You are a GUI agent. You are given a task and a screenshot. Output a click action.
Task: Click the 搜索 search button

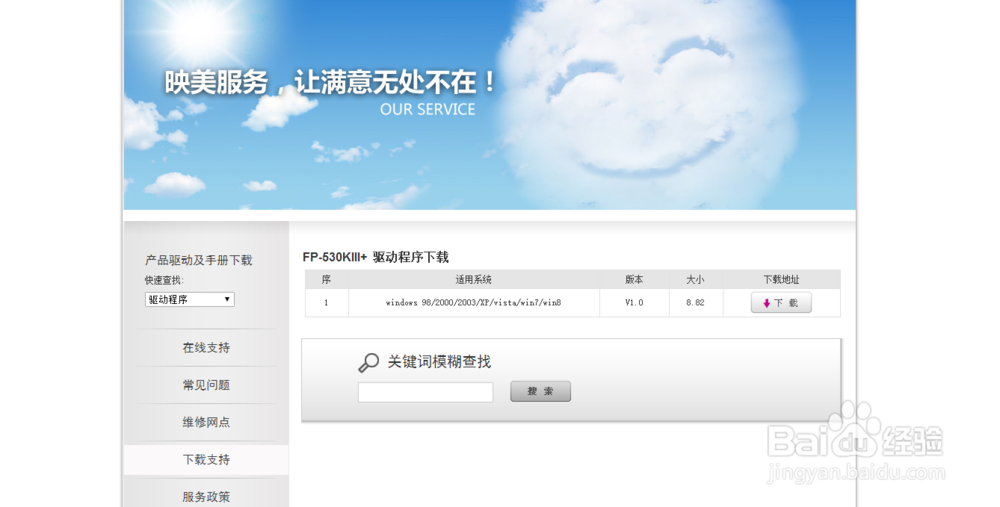(x=540, y=391)
